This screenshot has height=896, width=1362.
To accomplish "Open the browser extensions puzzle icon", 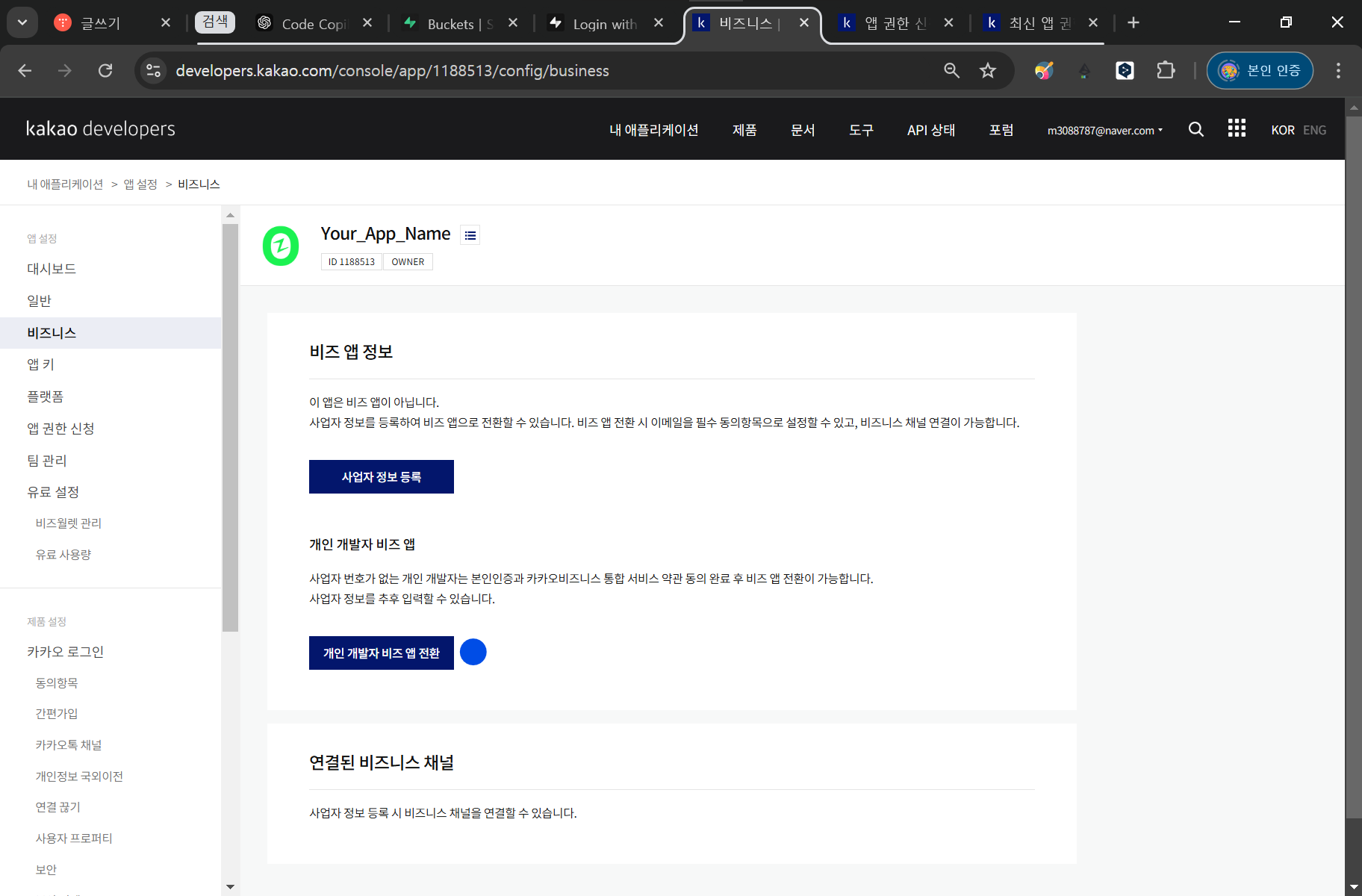I will [x=1166, y=70].
